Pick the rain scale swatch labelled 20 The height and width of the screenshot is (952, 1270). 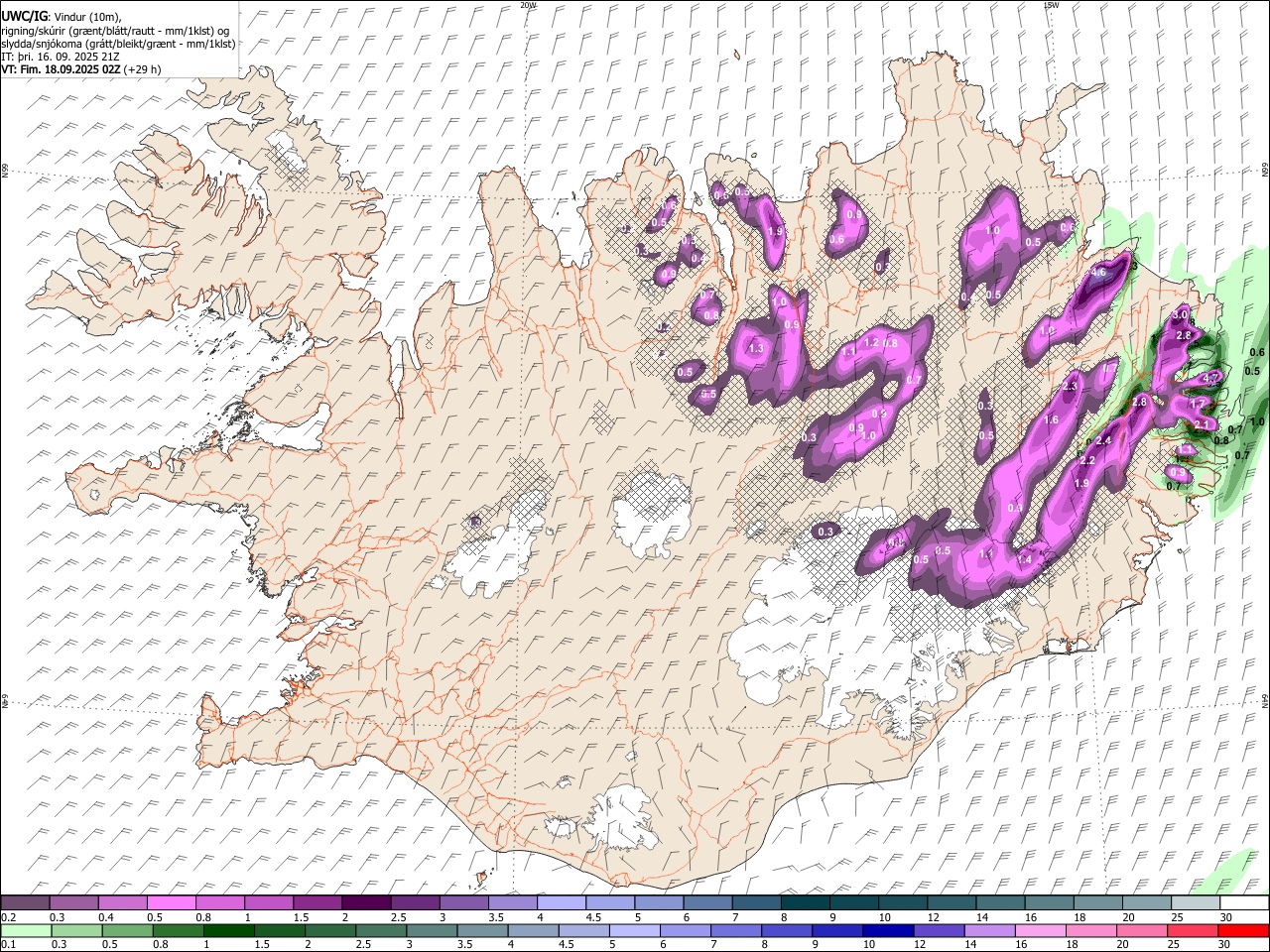point(1141,931)
